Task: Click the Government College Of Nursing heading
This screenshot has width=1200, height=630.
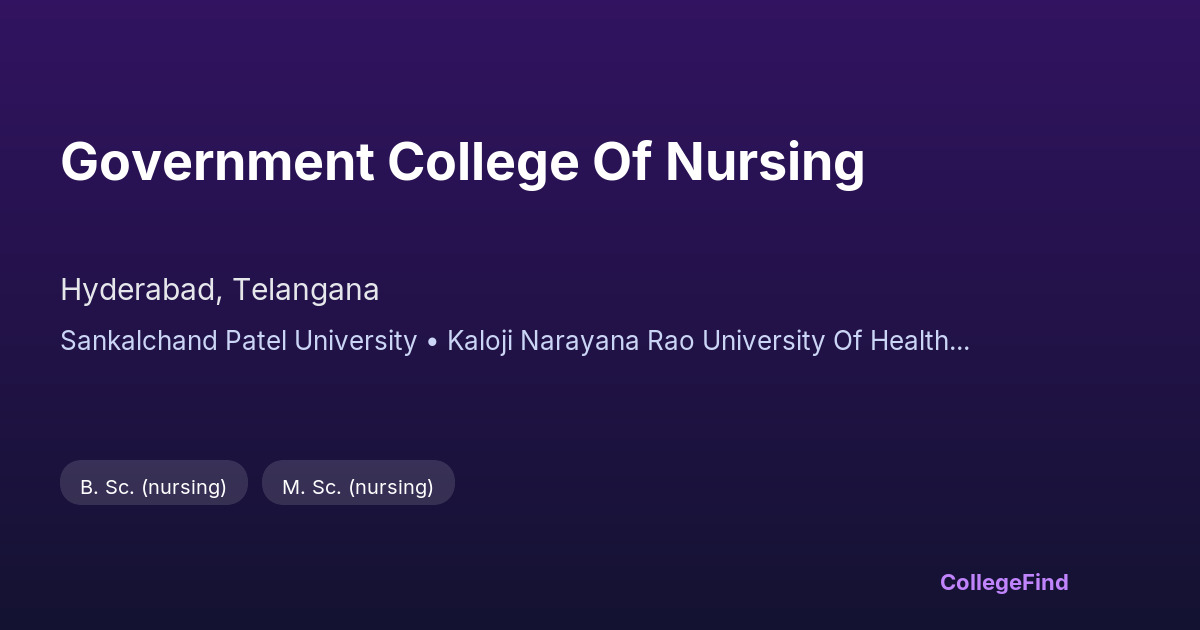Action: click(462, 162)
